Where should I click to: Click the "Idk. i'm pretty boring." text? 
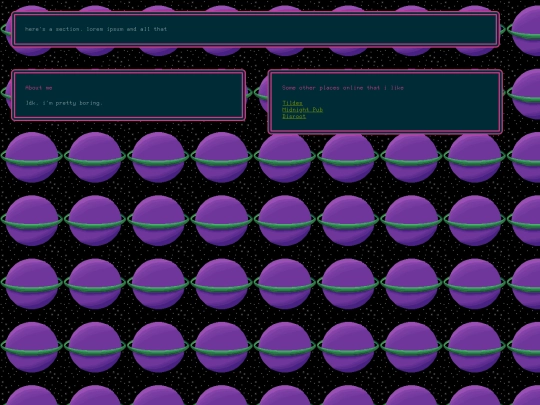[x=64, y=103]
